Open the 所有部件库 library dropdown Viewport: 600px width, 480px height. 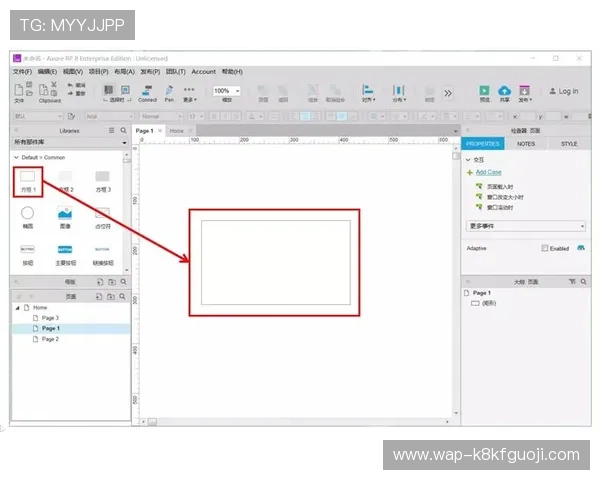pyautogui.click(x=70, y=143)
